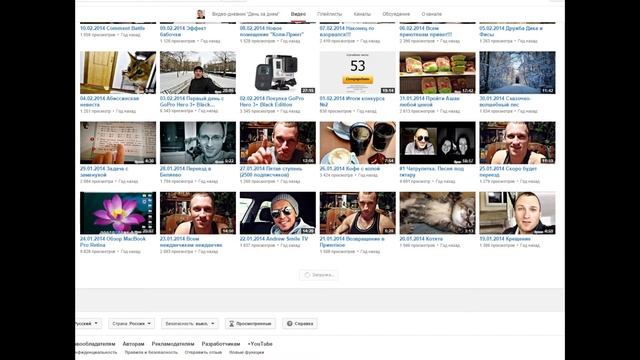The width and height of the screenshot is (640, 360).
Task: Open the thumbnail for 25.01.2014 Скоро будет переезд
Action: (x=517, y=143)
